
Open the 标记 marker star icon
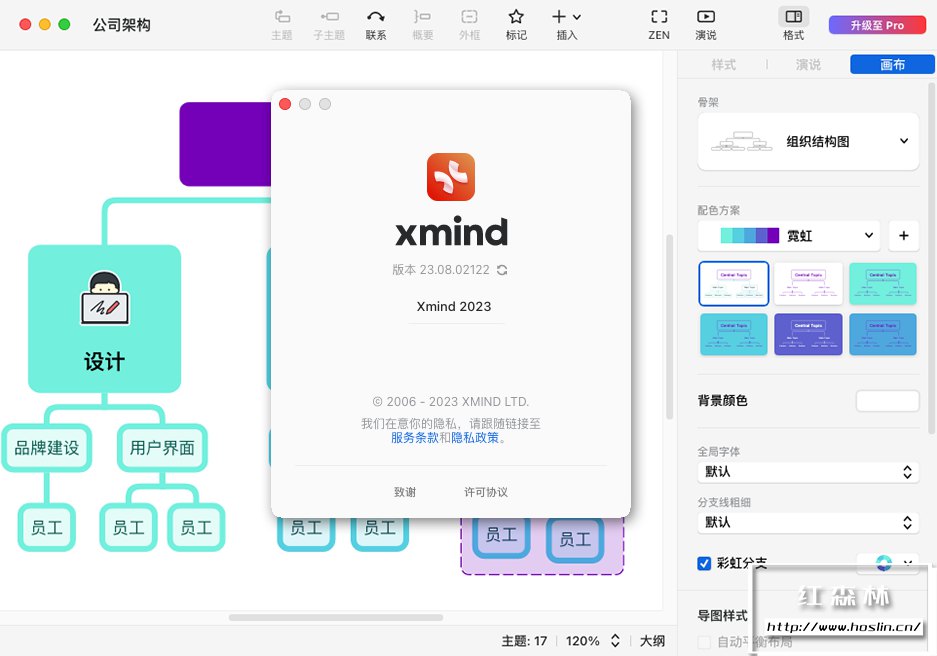coord(516,17)
